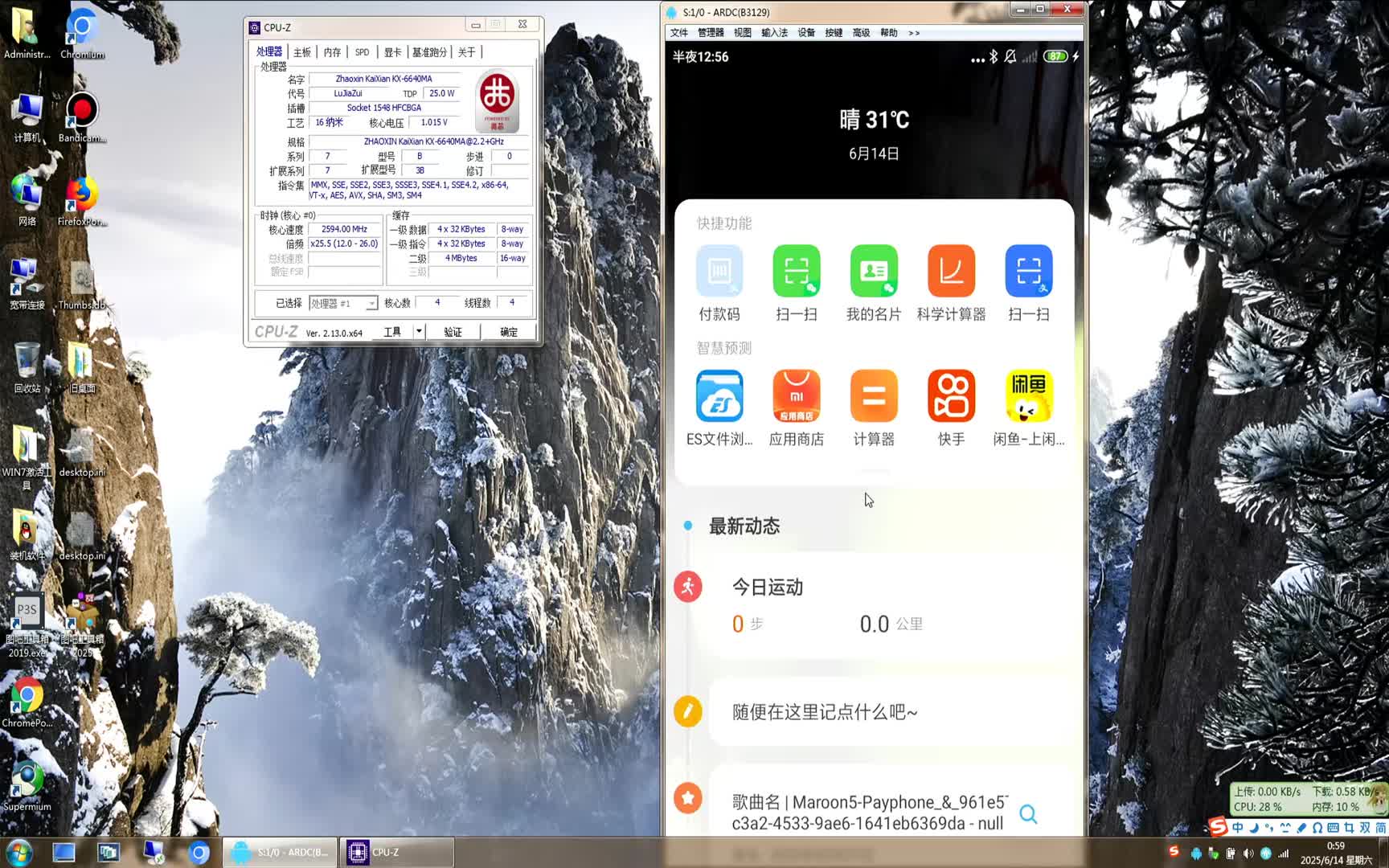Screen dimensions: 1389x868
Task: Switch to the SPD tab in CPU-Z
Action: [x=361, y=51]
